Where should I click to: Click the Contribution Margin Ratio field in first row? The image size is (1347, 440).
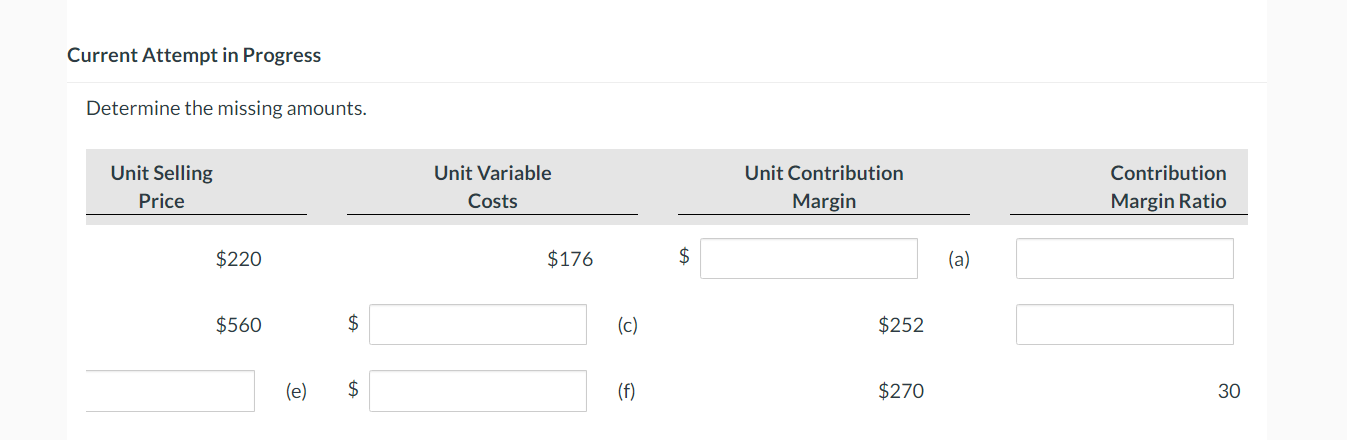click(1124, 259)
